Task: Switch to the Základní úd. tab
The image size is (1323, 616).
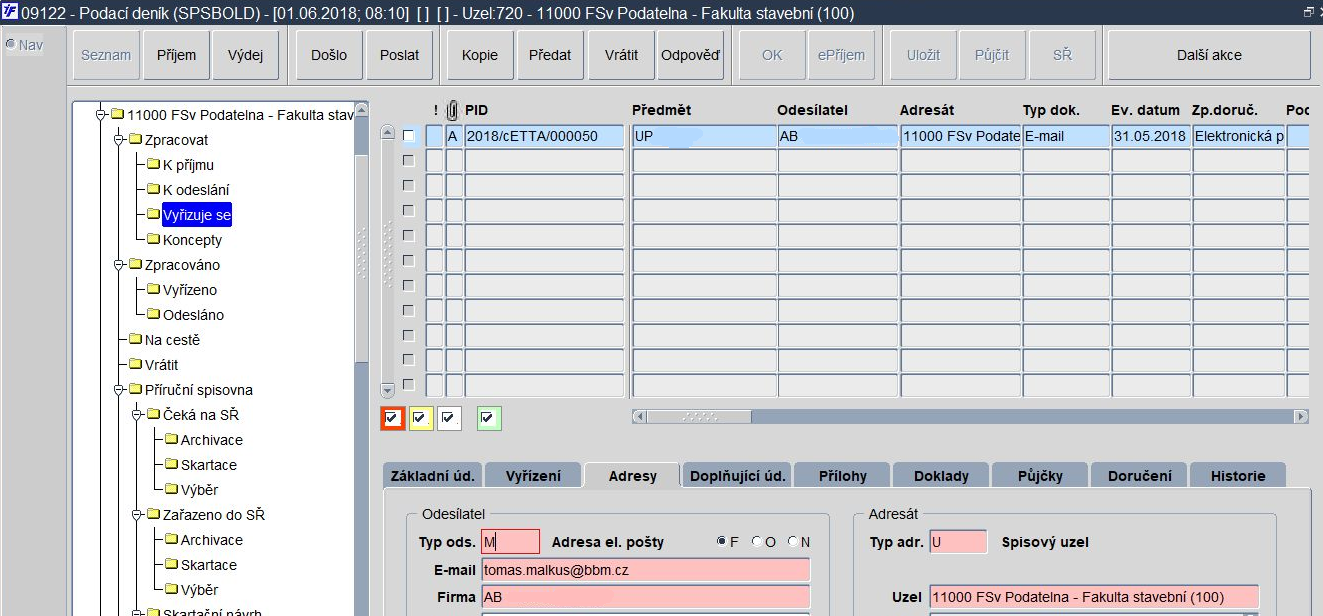Action: (x=431, y=476)
